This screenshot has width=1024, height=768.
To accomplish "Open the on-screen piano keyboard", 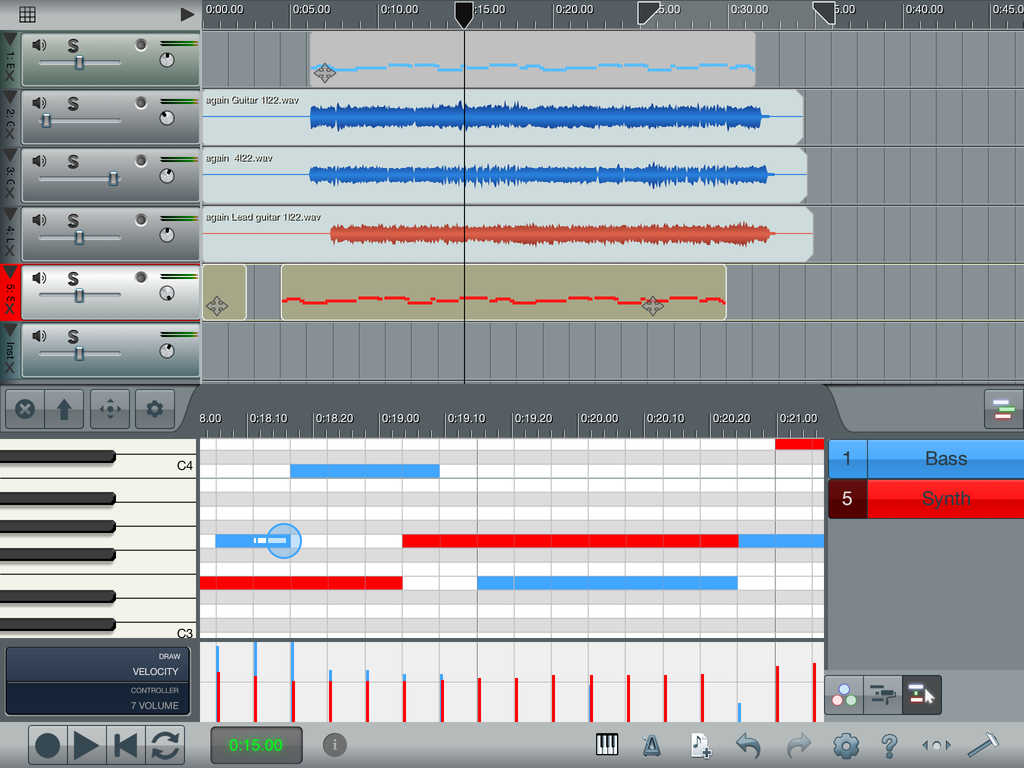I will tap(607, 745).
